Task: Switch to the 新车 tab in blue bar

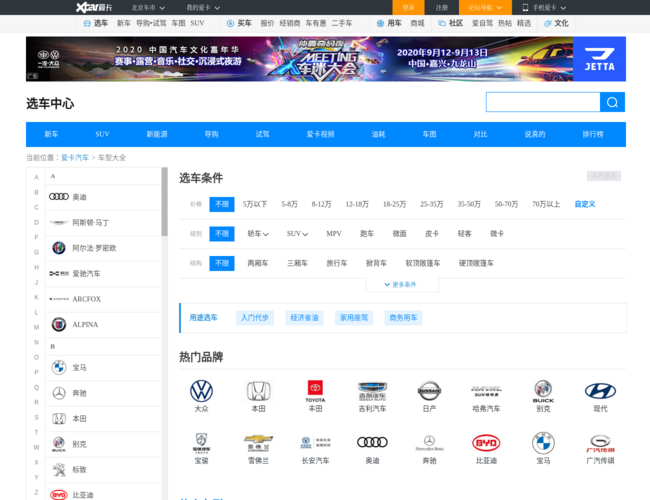Action: click(x=51, y=134)
